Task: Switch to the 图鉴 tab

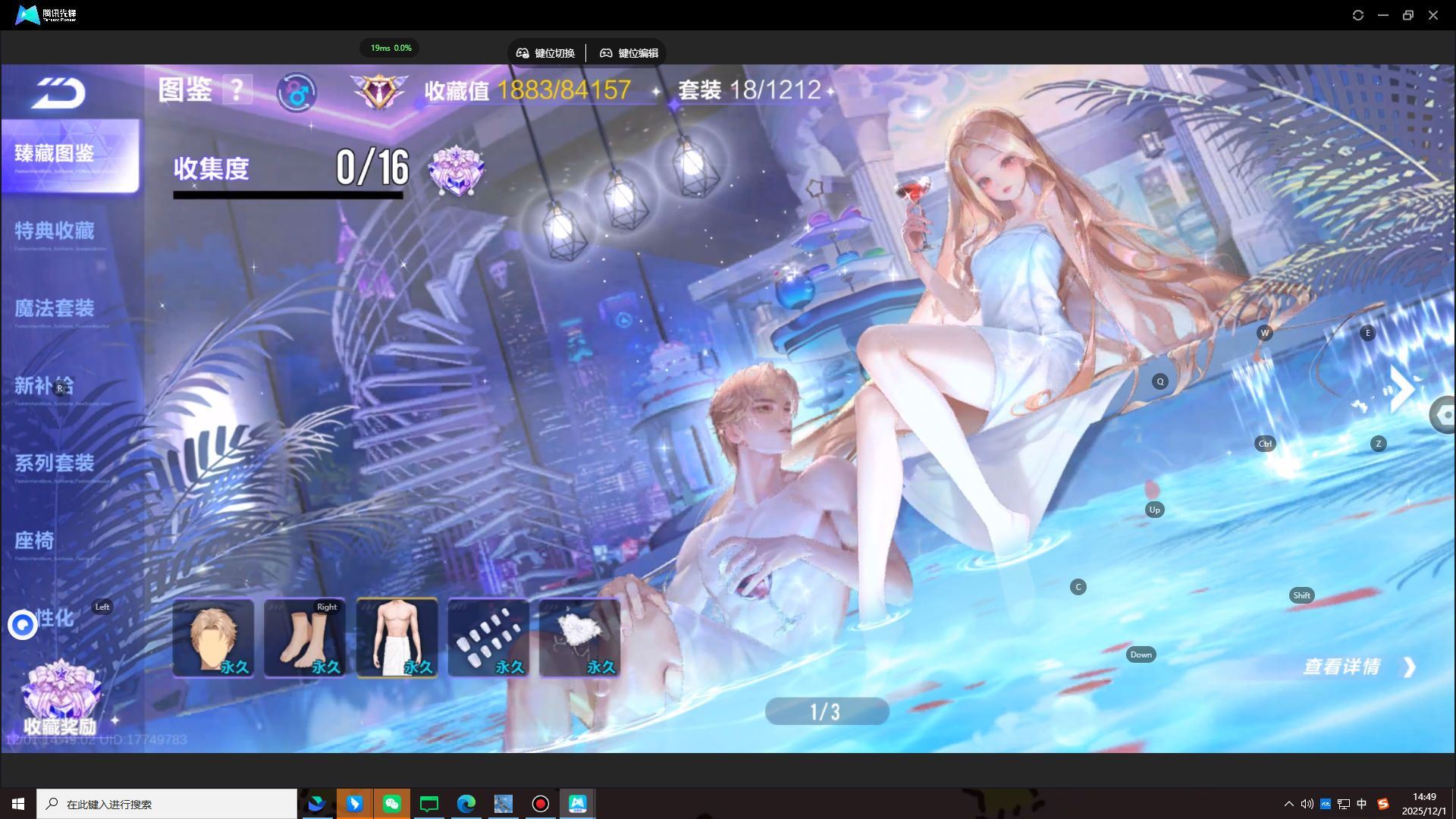Action: 184,89
